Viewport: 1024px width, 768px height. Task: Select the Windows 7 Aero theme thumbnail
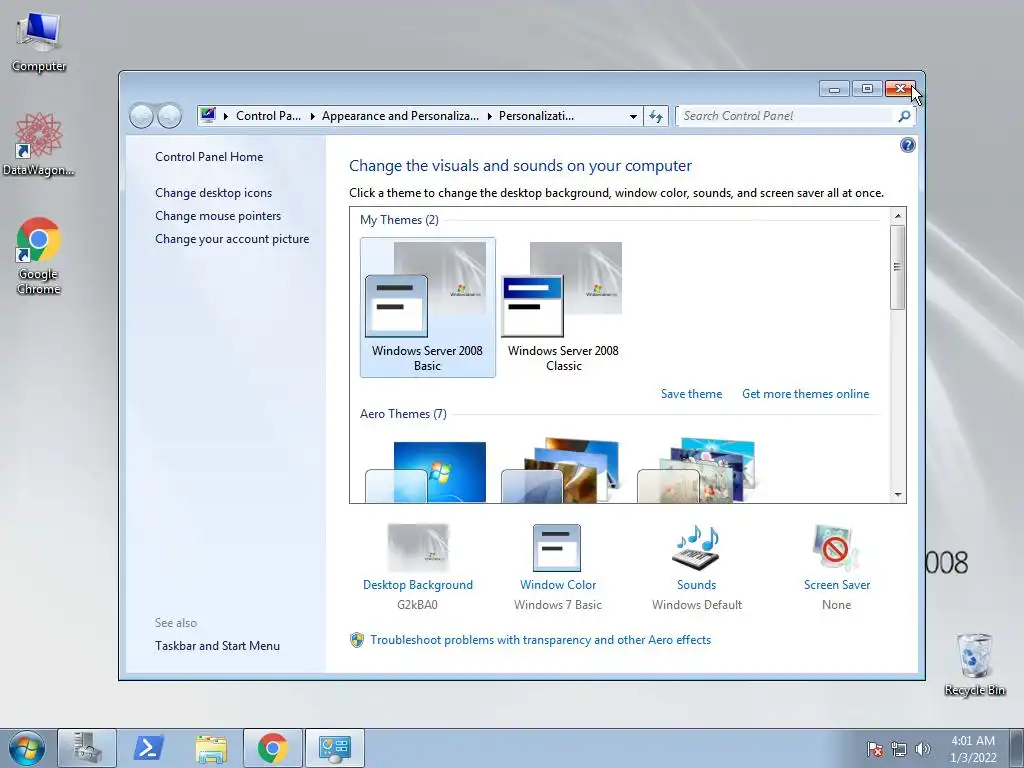[427, 472]
